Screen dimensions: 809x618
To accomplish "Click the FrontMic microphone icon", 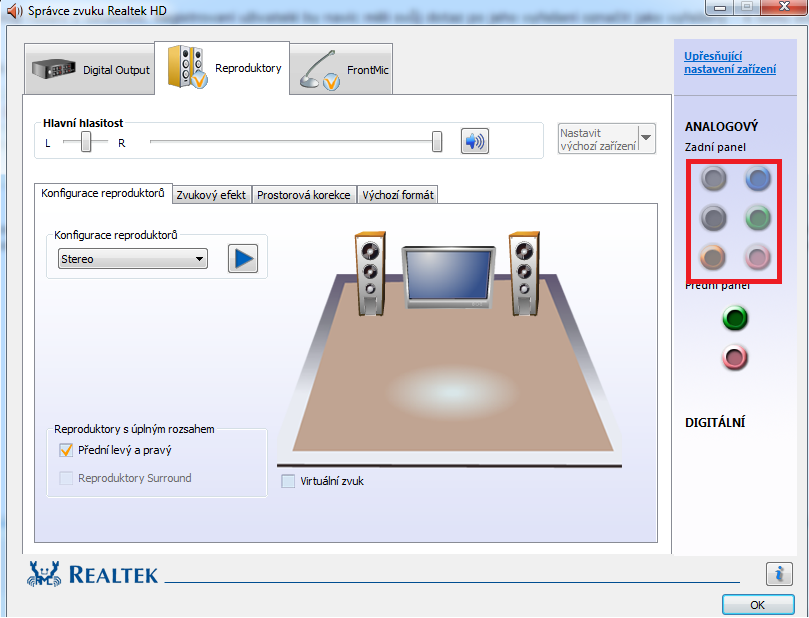I will [x=320, y=70].
